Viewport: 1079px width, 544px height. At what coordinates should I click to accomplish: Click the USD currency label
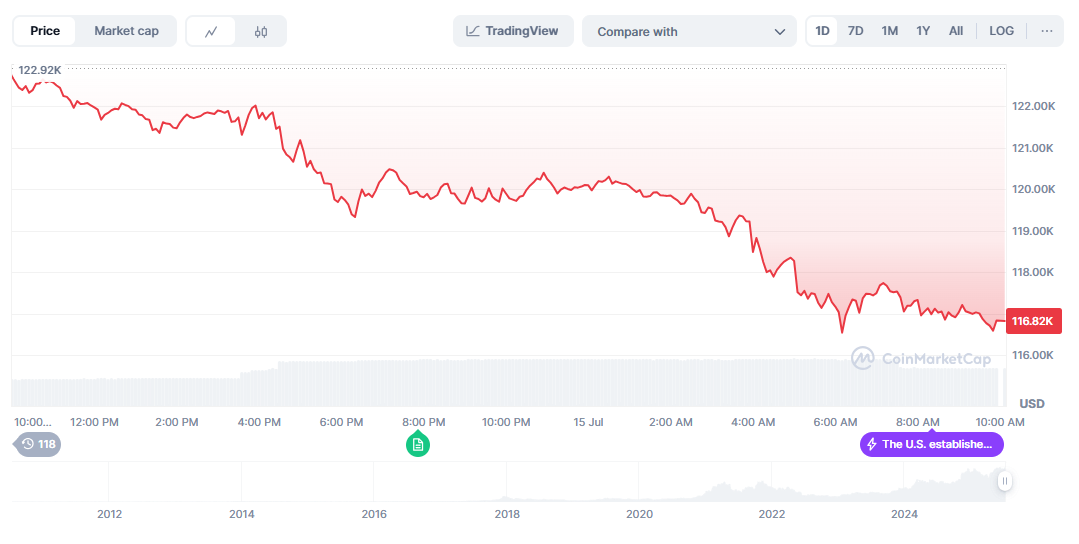(1032, 404)
